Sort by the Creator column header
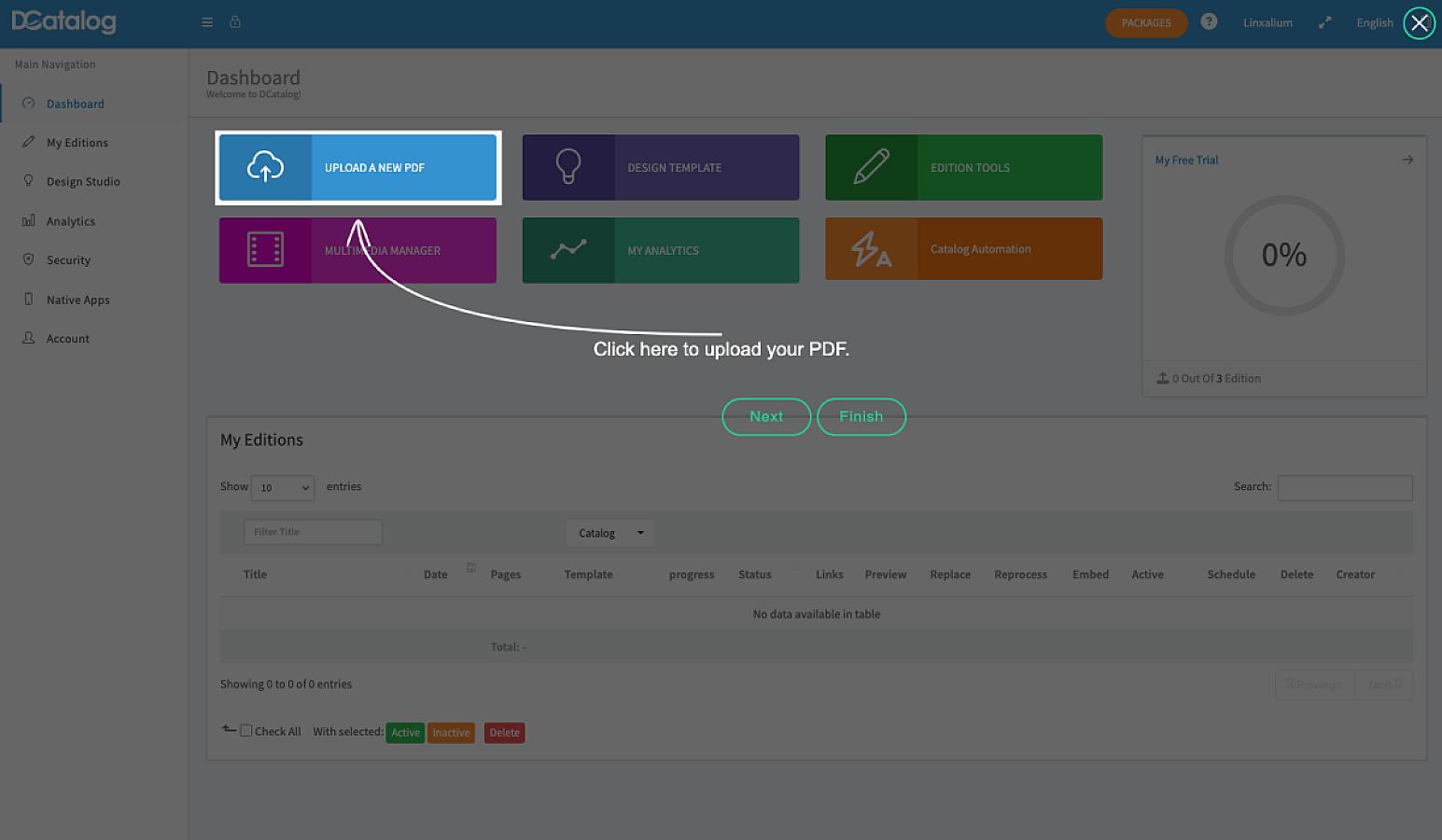This screenshot has height=840, width=1442. coord(1355,574)
